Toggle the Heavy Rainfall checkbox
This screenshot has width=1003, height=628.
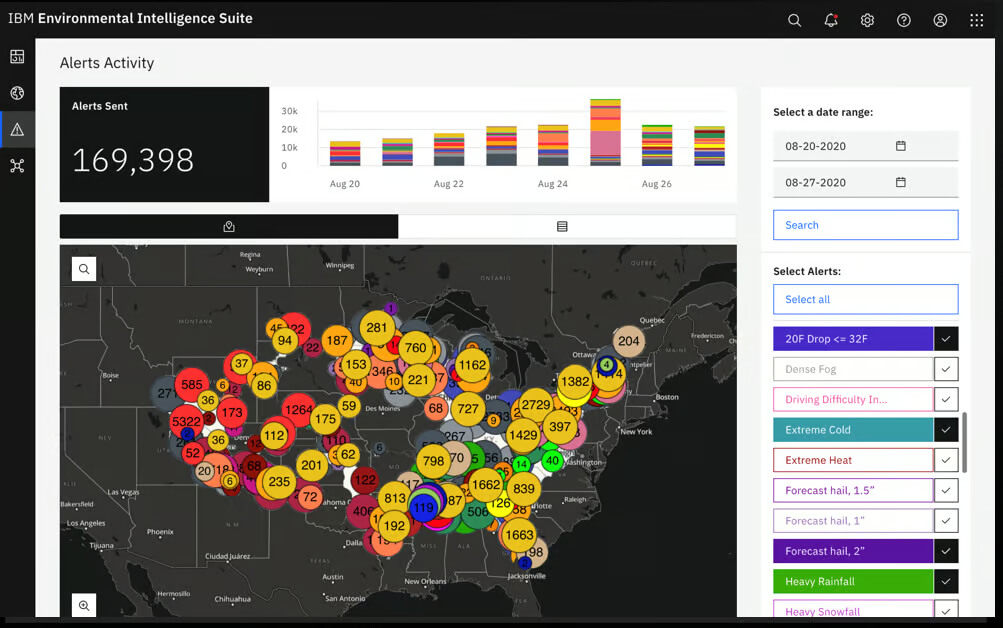(946, 581)
